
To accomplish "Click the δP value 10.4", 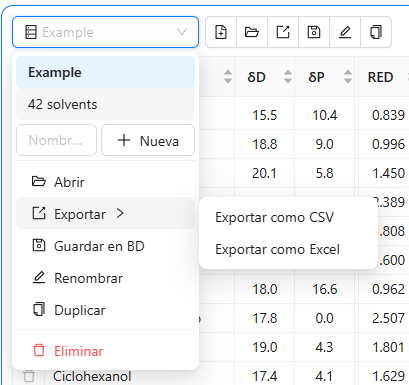I will 325,115.
